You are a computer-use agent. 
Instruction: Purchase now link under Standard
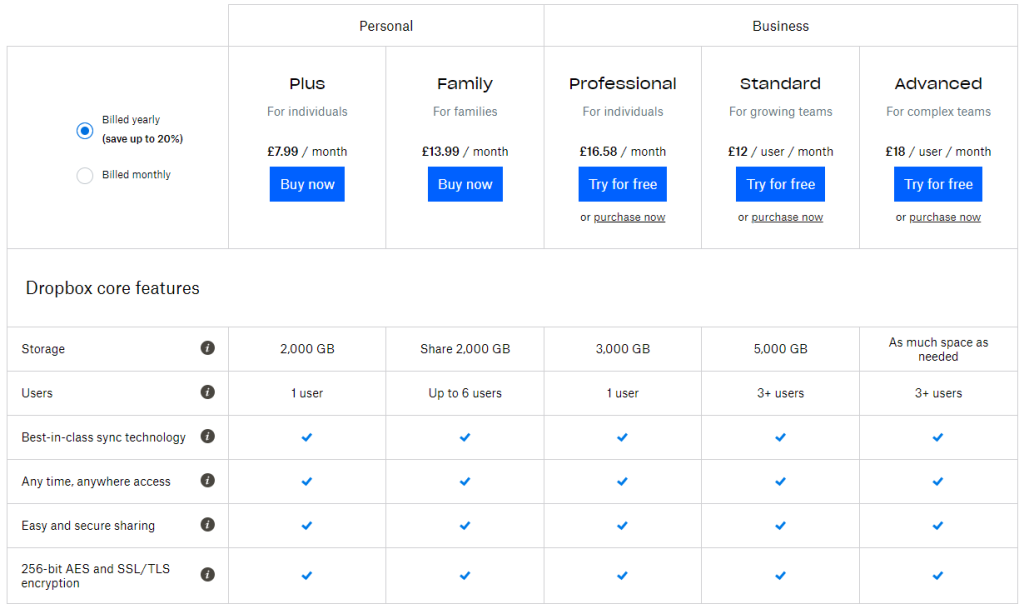click(787, 217)
